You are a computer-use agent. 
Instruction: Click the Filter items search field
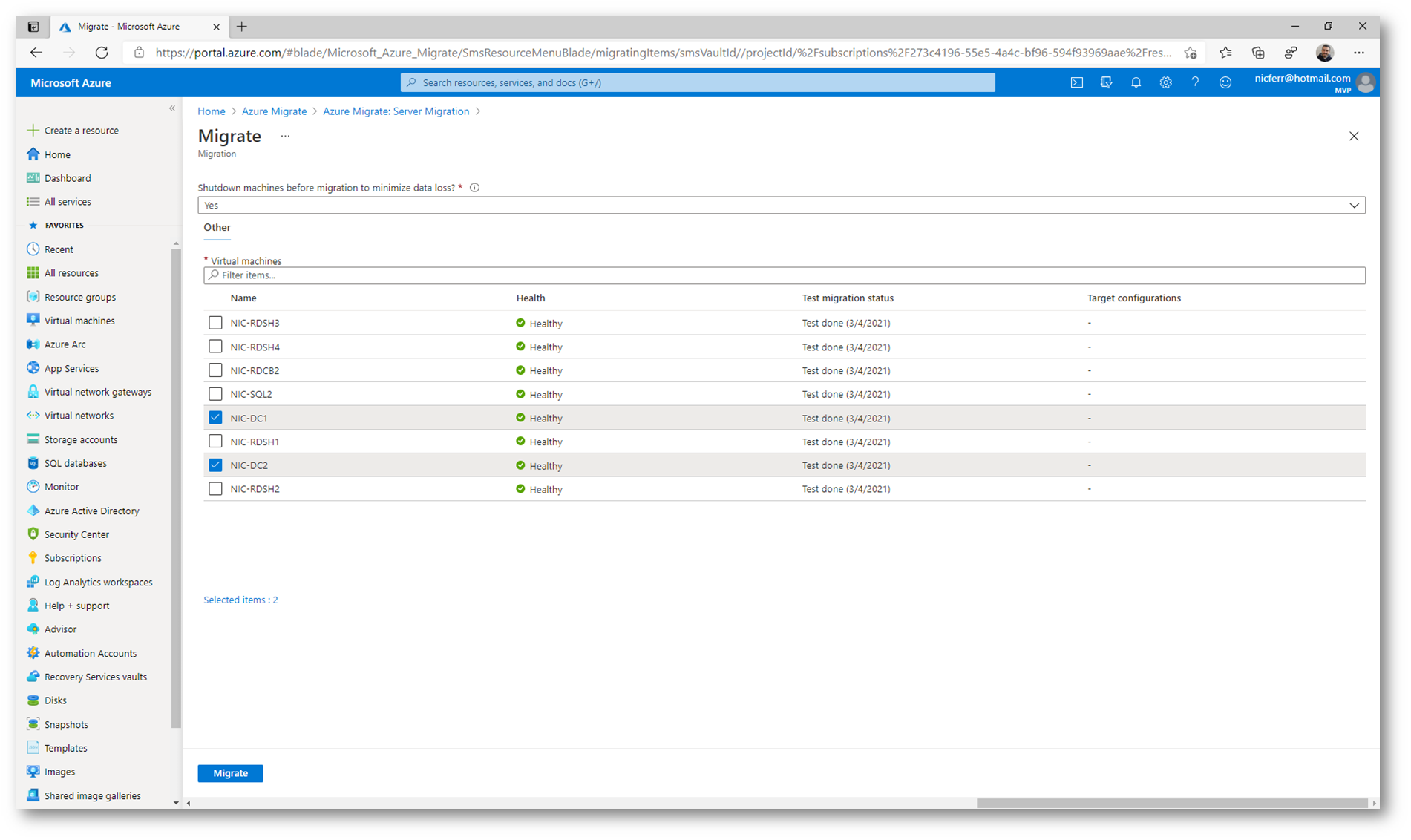click(x=784, y=275)
